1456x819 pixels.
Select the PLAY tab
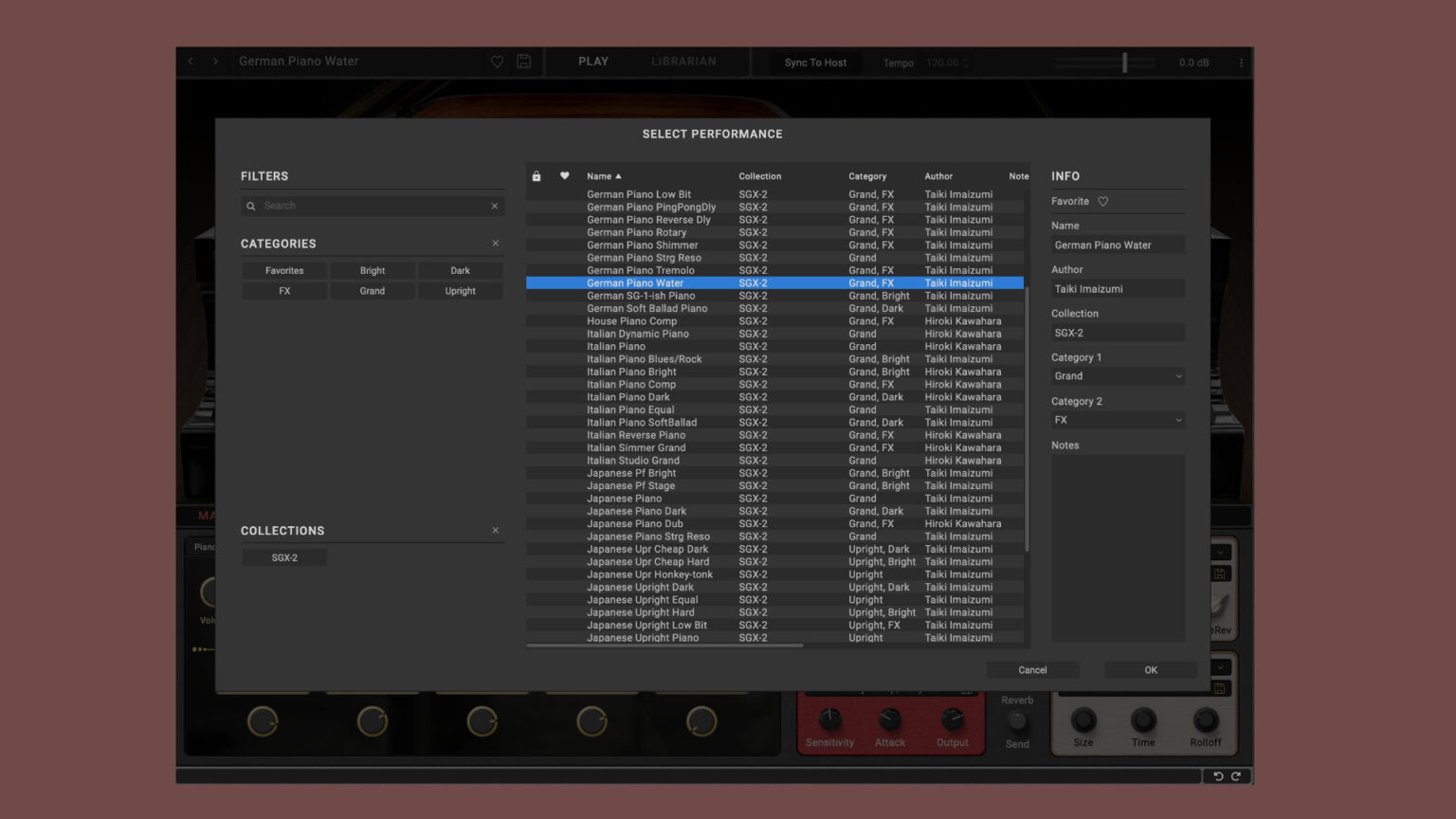592,61
